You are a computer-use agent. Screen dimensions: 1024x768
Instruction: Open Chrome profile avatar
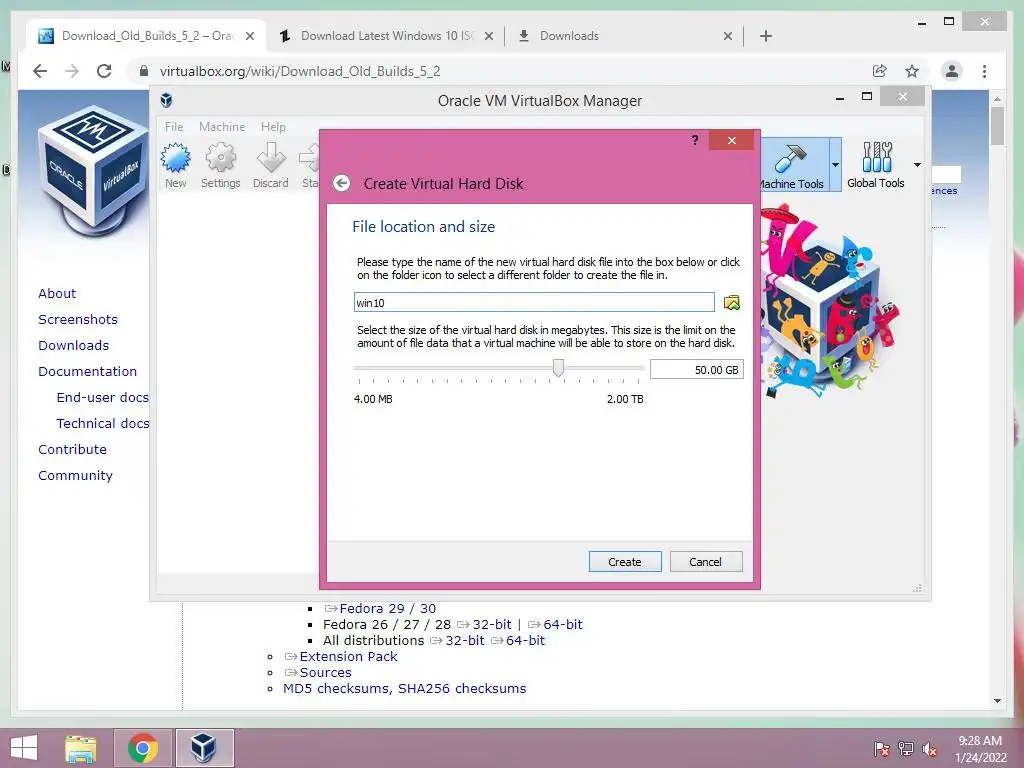[952, 71]
